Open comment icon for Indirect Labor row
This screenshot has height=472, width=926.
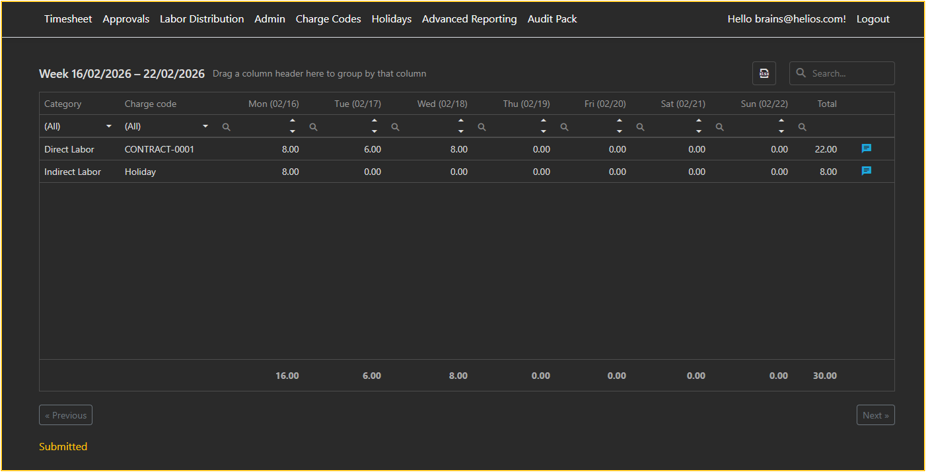pos(866,171)
